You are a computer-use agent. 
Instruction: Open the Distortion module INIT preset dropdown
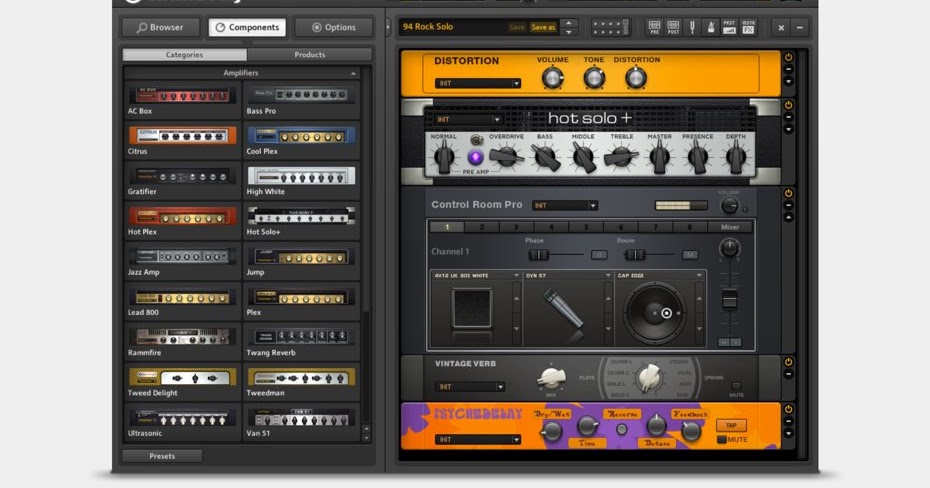pyautogui.click(x=478, y=84)
